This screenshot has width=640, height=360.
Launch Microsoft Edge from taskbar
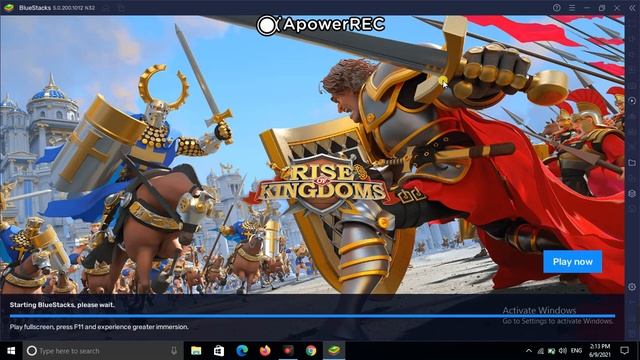point(242,351)
